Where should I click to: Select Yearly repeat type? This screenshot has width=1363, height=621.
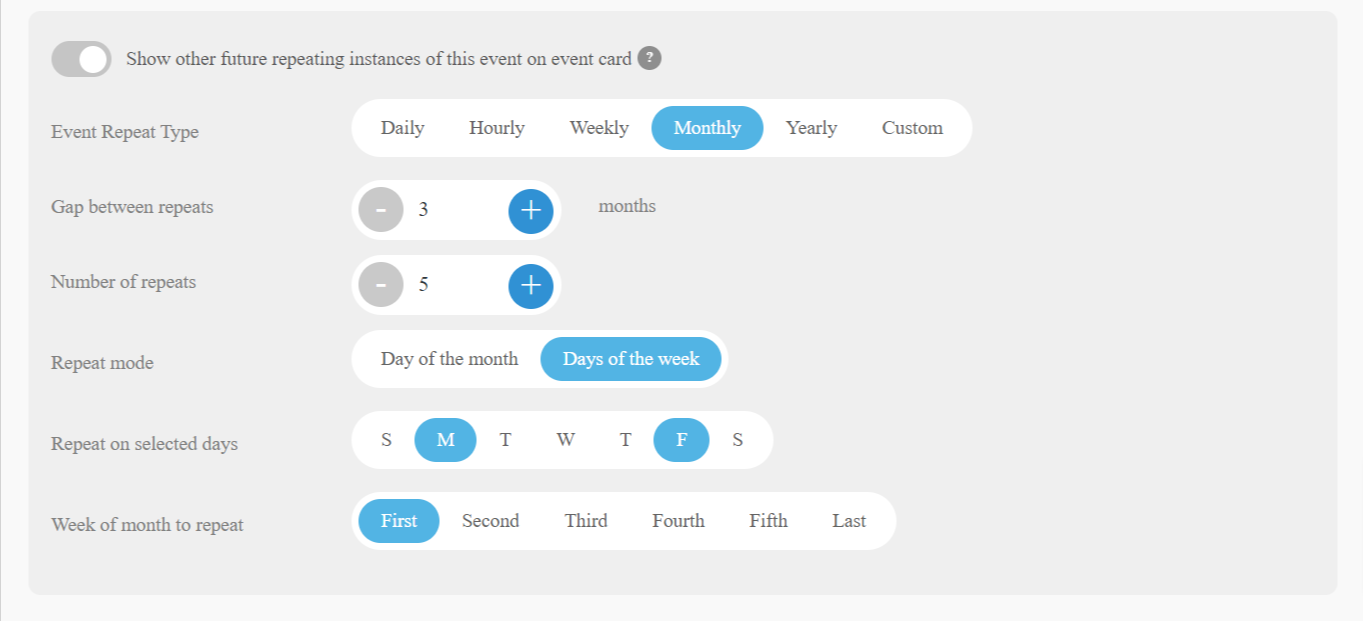811,128
